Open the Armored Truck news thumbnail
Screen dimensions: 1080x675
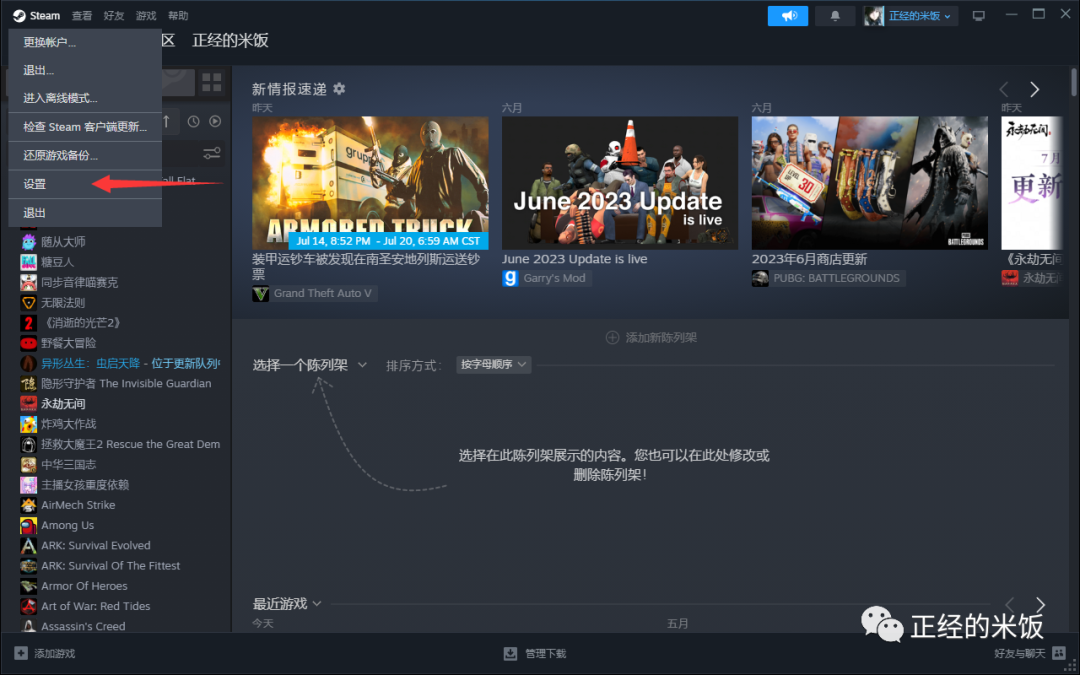click(x=370, y=183)
